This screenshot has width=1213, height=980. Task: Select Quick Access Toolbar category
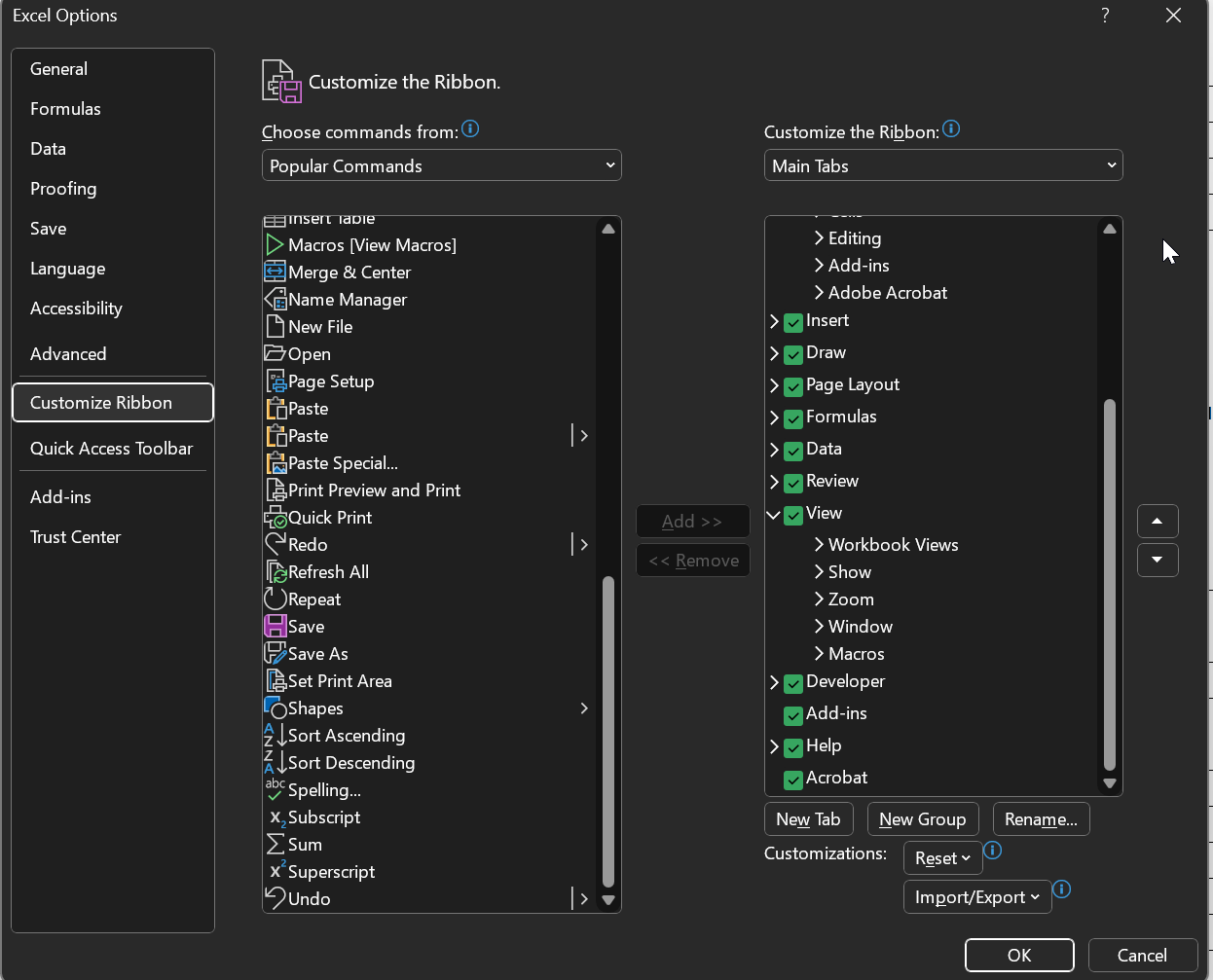click(113, 449)
